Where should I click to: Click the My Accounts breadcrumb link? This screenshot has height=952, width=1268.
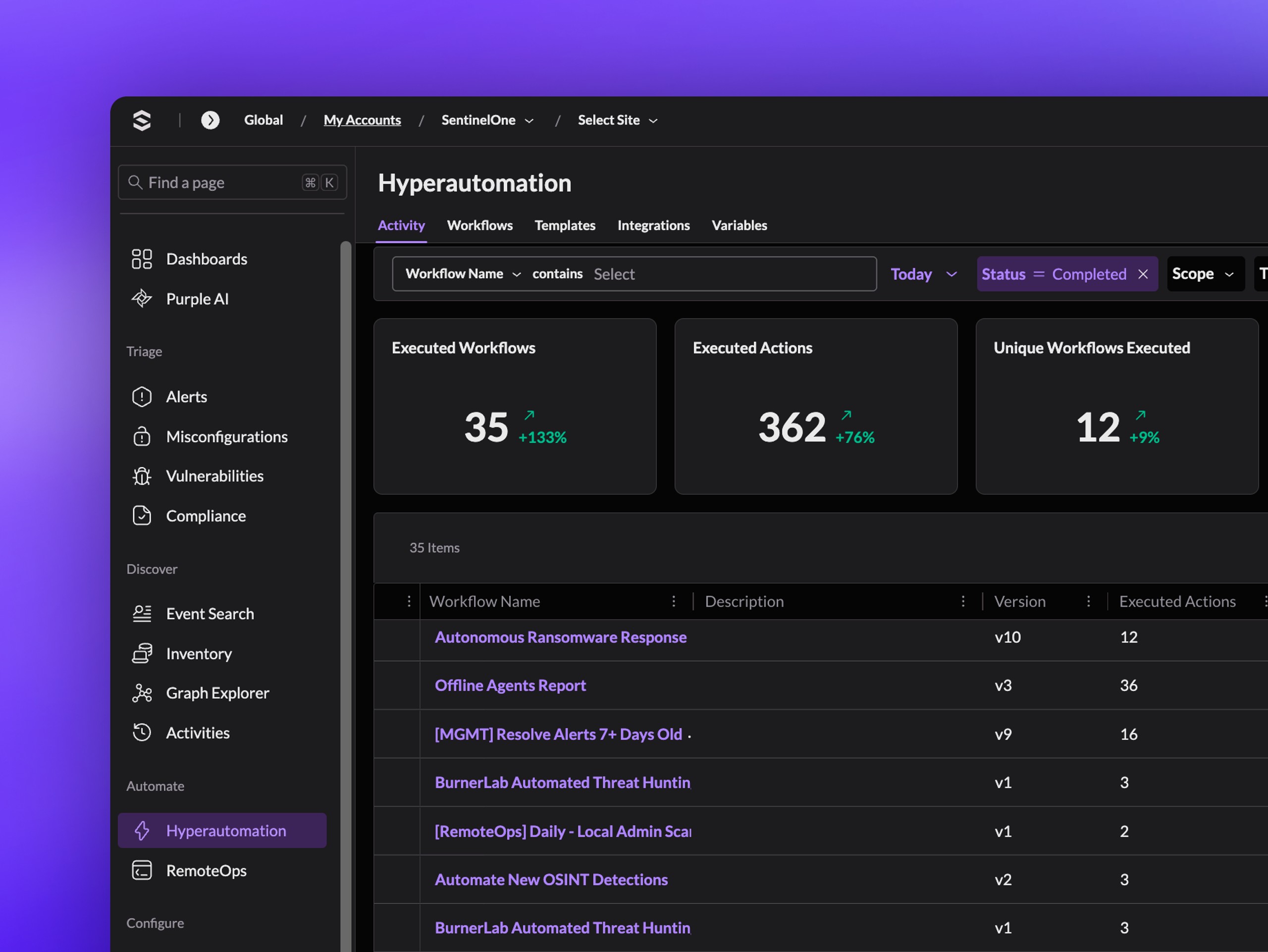coord(362,120)
